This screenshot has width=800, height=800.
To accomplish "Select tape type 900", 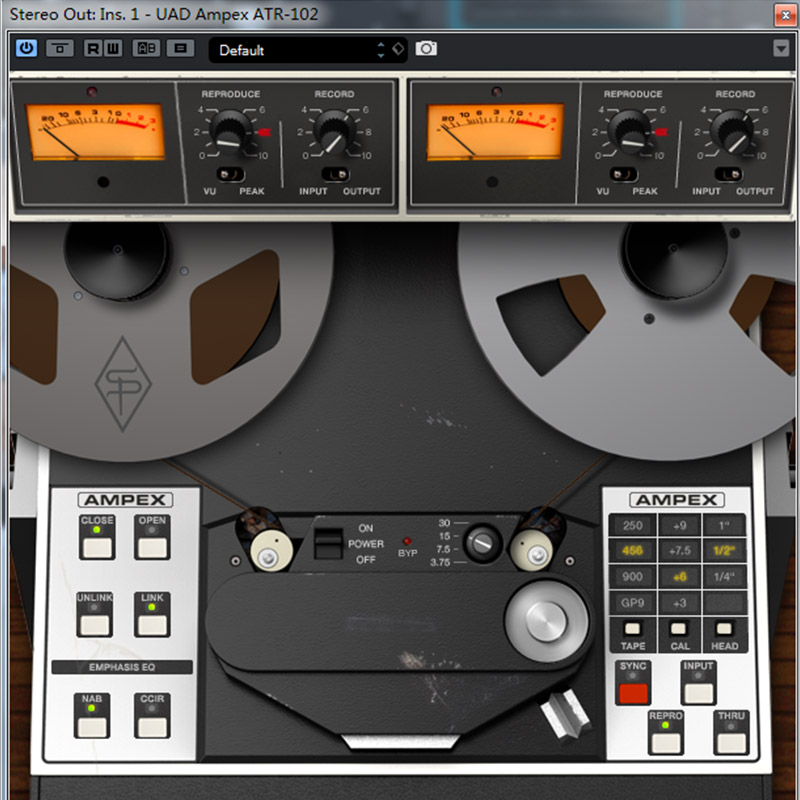I will click(x=632, y=577).
